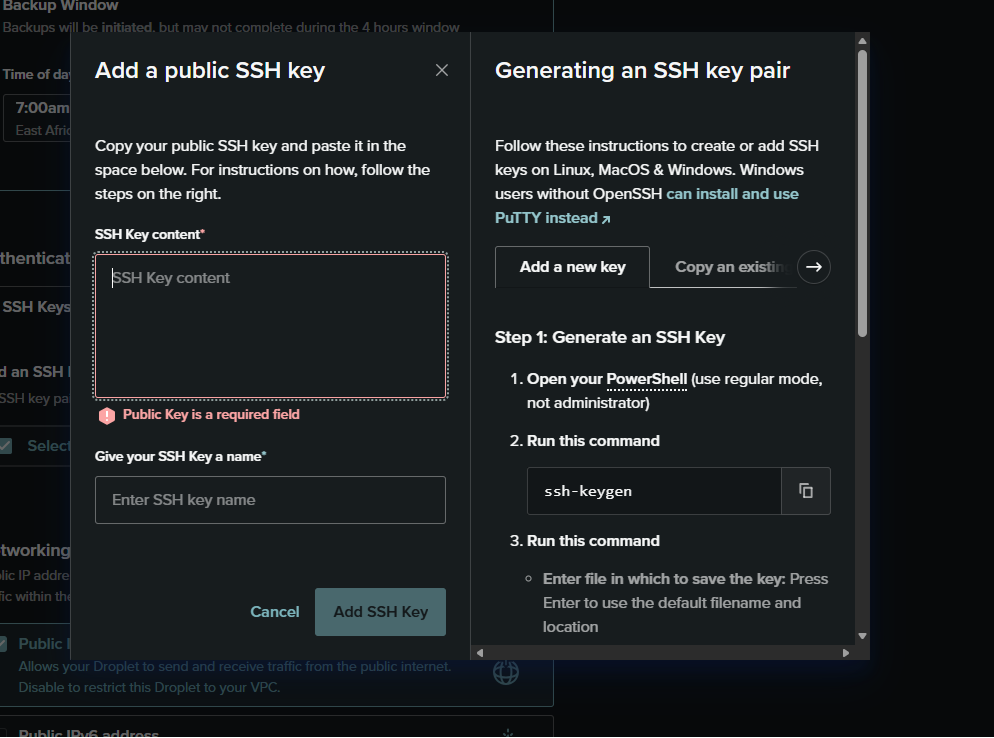Click the instructions vertical scrollbar thumb

click(862, 193)
